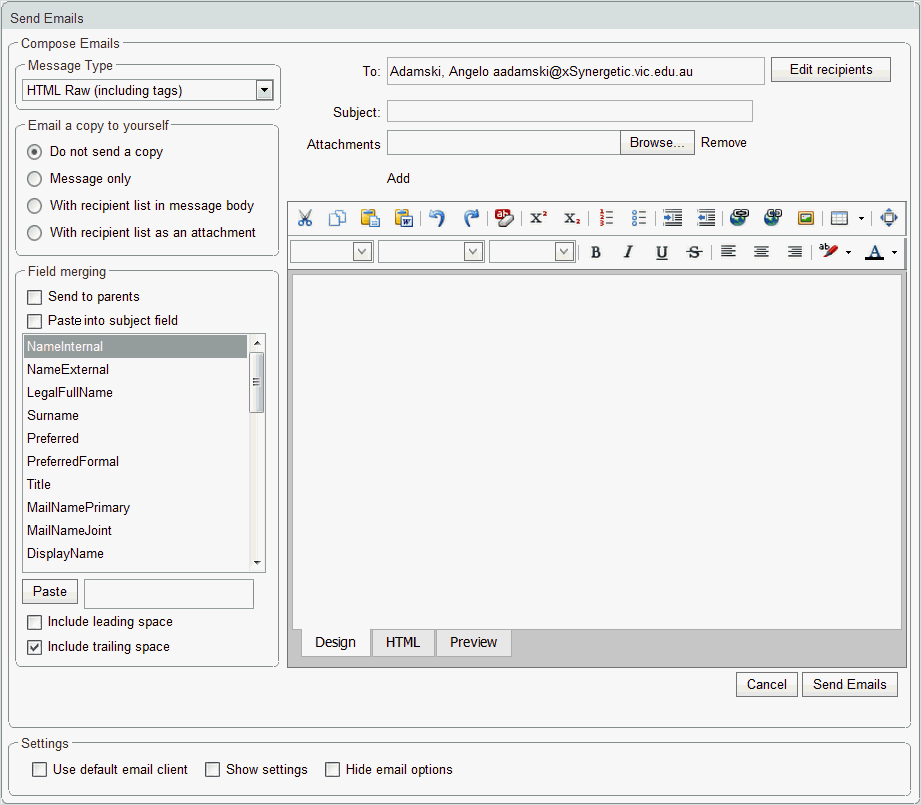This screenshot has height=805, width=921.
Task: Click the Browse... button
Action: pyautogui.click(x=657, y=143)
